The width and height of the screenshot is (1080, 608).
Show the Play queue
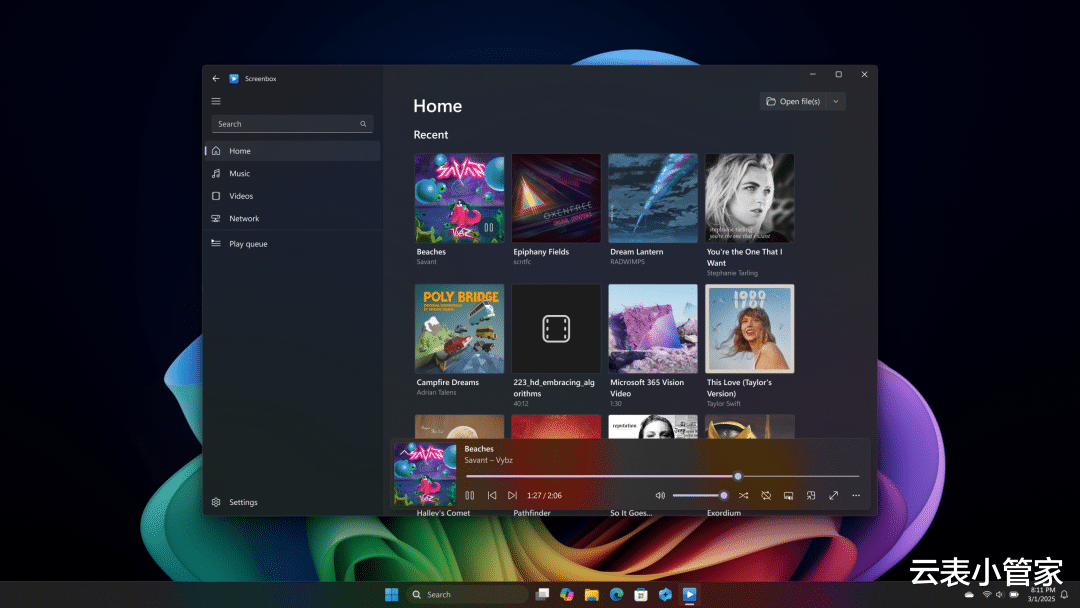[292, 244]
